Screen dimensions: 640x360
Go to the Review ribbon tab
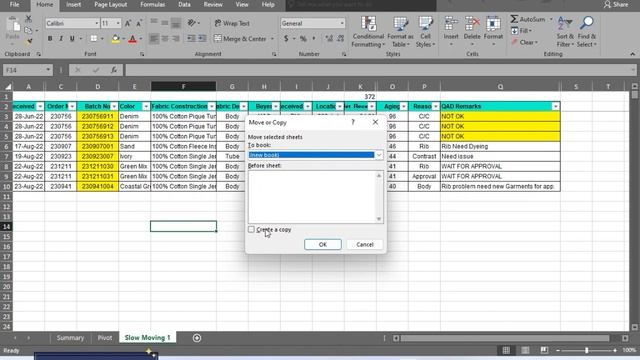(213, 4)
